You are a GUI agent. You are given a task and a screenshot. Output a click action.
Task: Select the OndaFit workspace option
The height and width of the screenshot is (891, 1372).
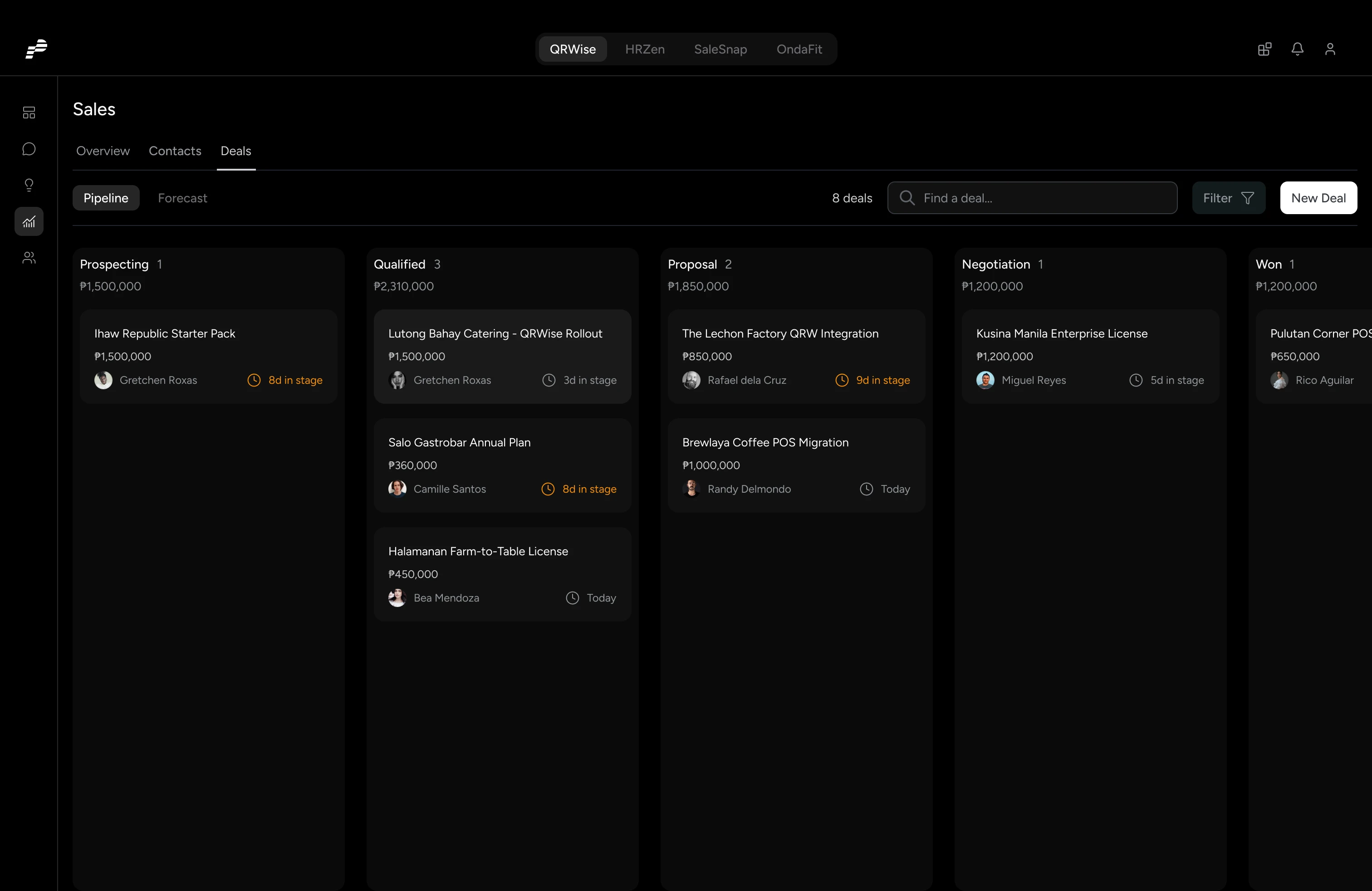tap(799, 49)
